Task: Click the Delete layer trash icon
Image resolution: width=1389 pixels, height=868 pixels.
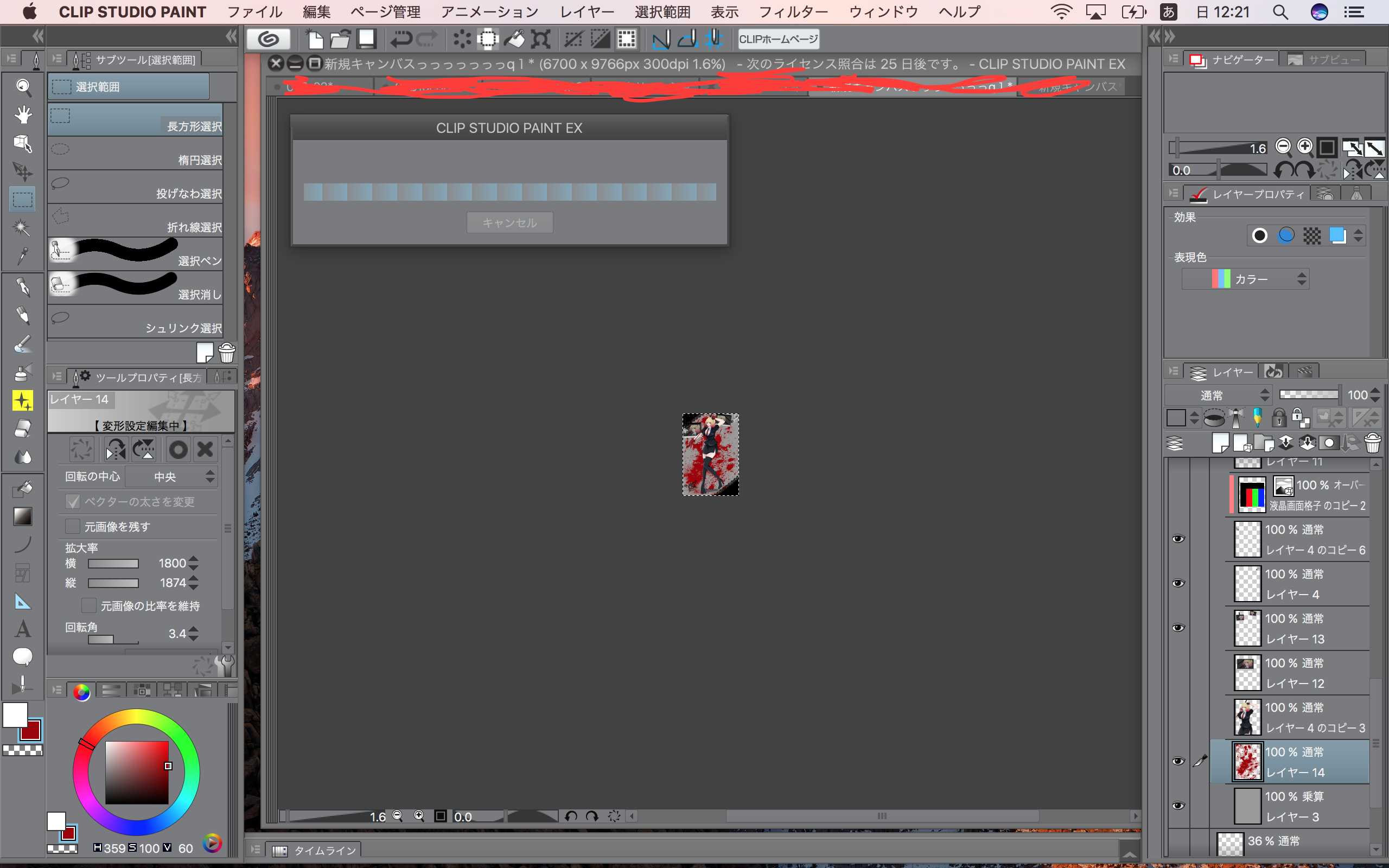Action: point(1372,443)
